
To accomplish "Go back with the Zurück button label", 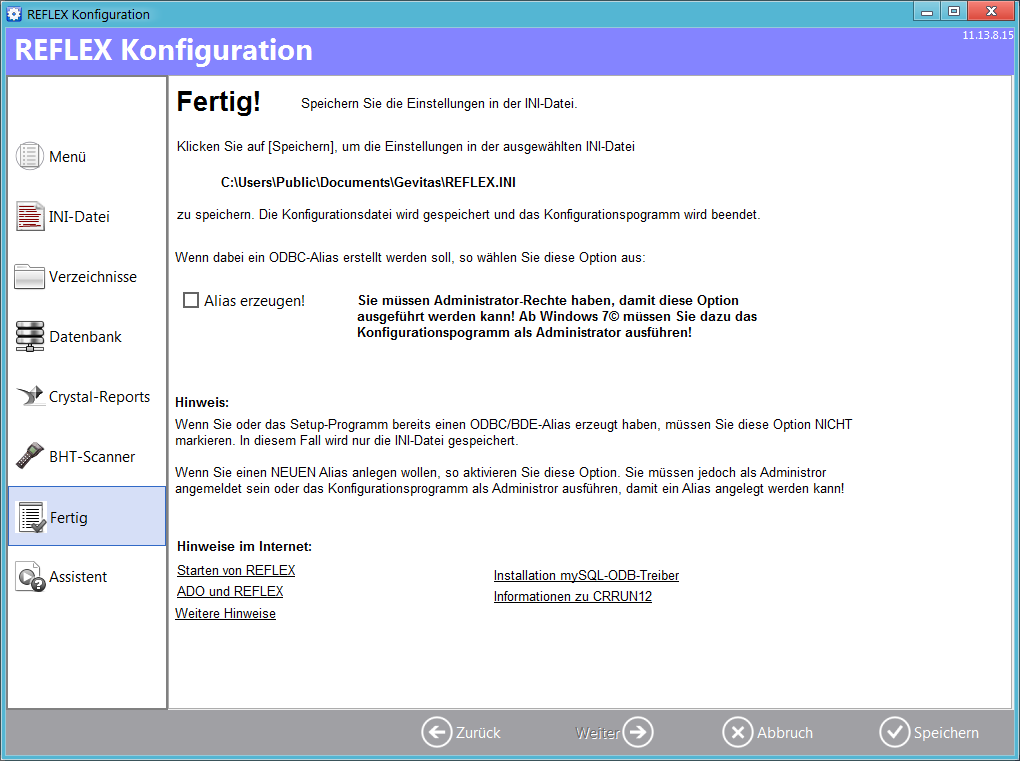I will (x=478, y=733).
